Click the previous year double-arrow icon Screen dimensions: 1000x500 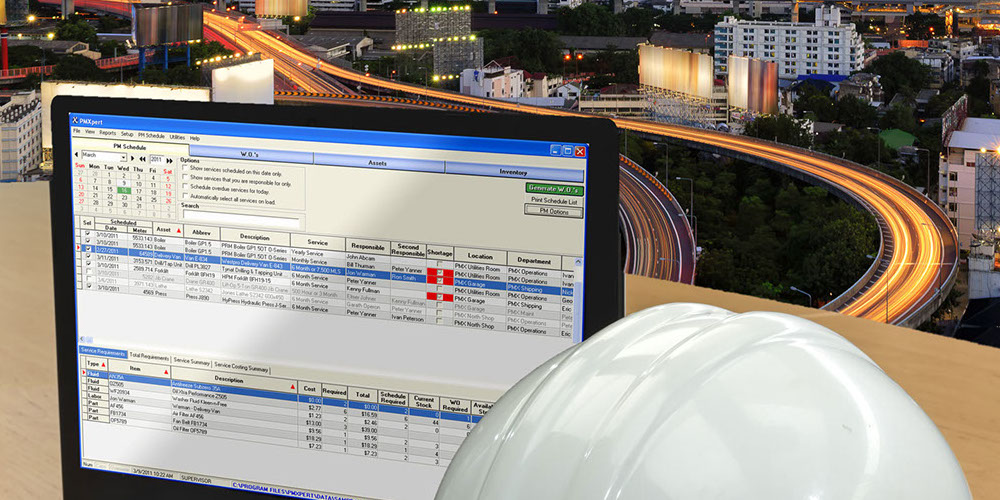pyautogui.click(x=141, y=158)
